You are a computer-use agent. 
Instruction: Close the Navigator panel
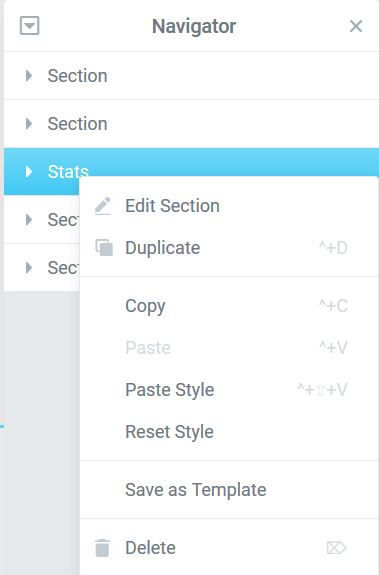pos(356,26)
